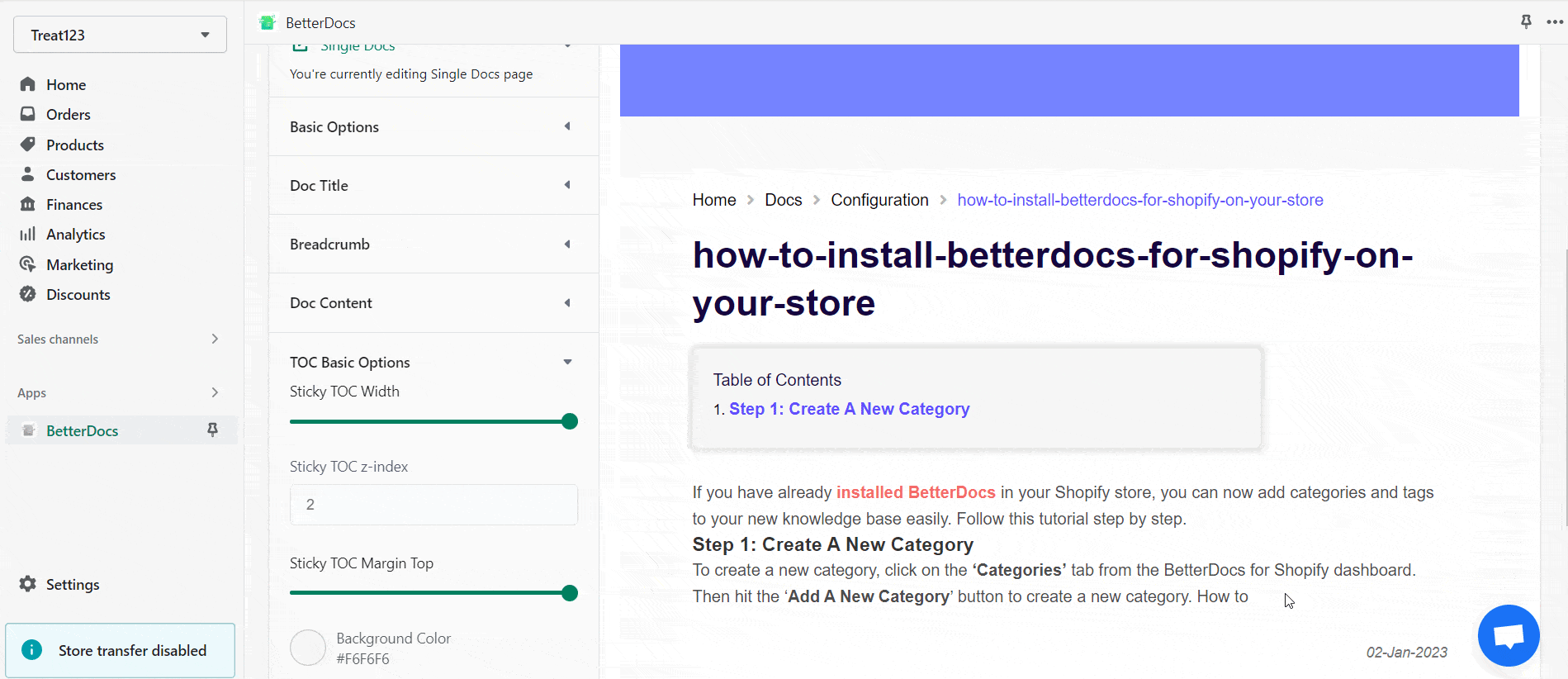1568x679 pixels.
Task: Click Docs breadcrumb link
Action: coord(784,200)
